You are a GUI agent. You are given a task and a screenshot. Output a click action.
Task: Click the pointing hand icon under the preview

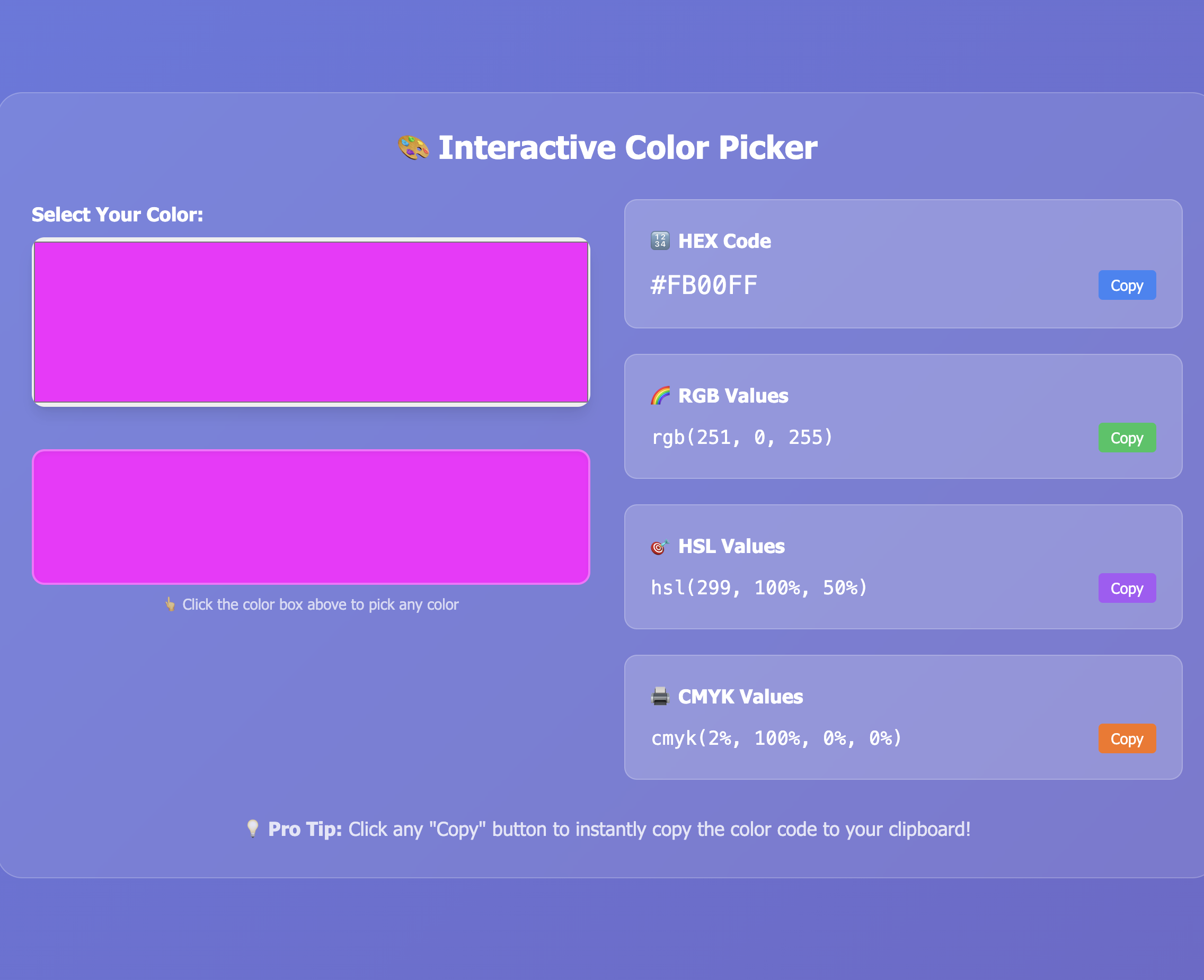point(170,604)
